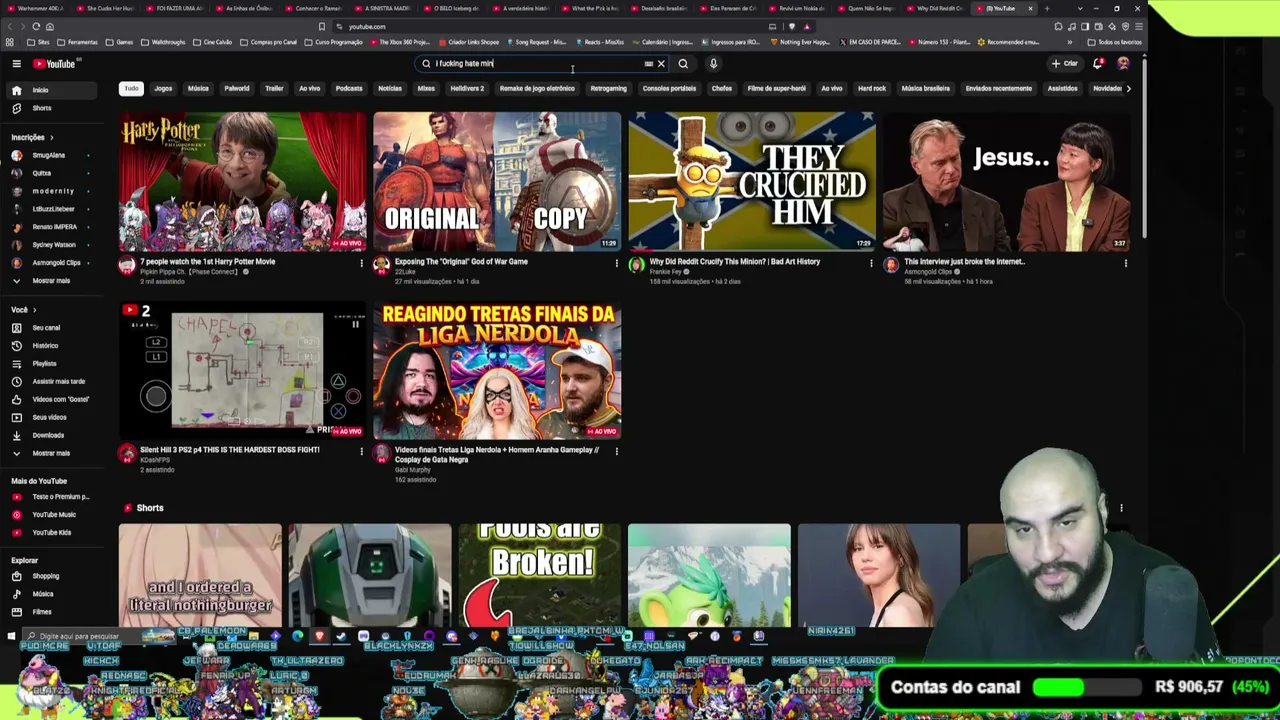Select the Música brasileira filter chip
The image size is (1280, 720).
pyautogui.click(x=926, y=89)
